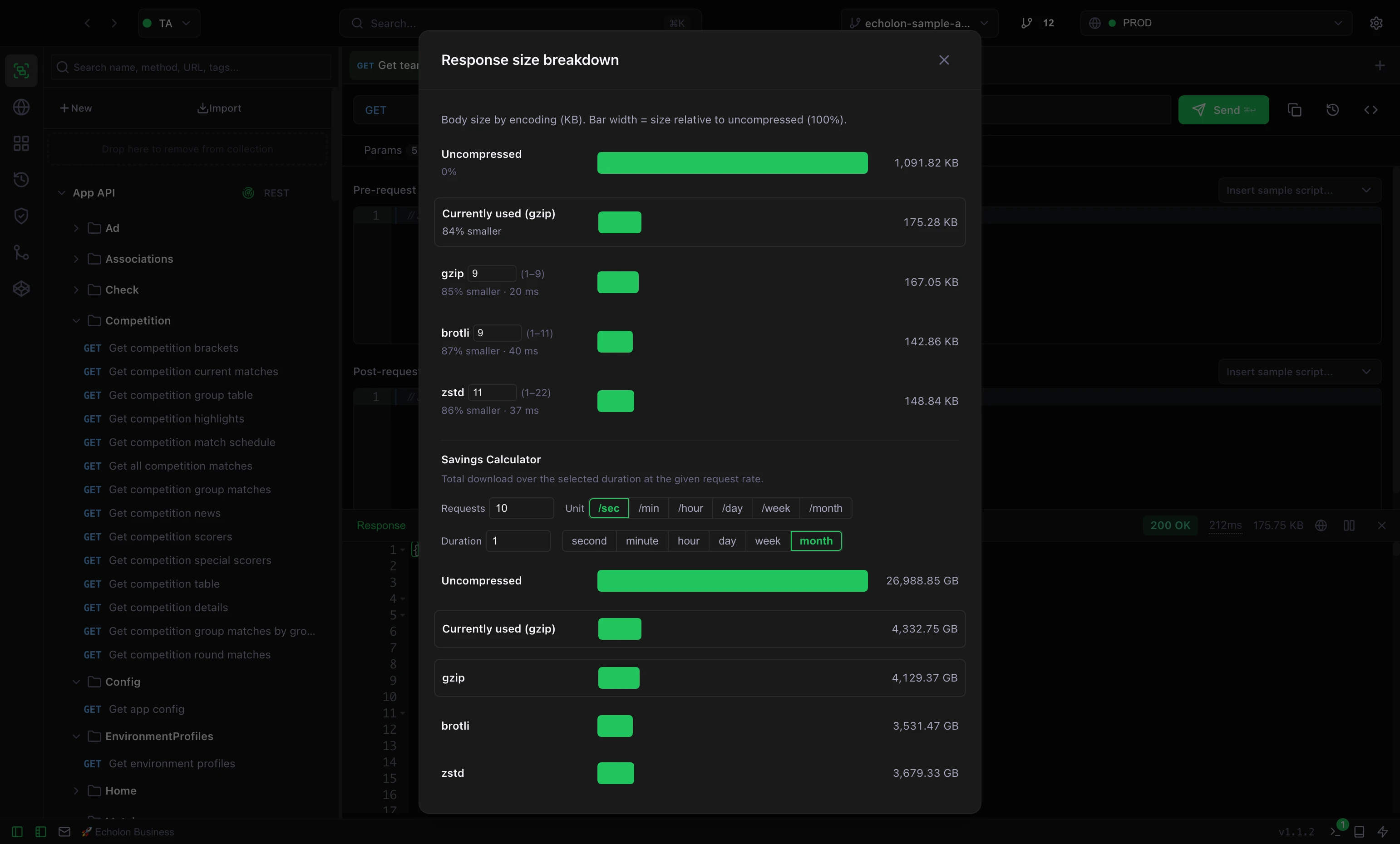Select the history clock icon in the left sidebar

[x=21, y=180]
